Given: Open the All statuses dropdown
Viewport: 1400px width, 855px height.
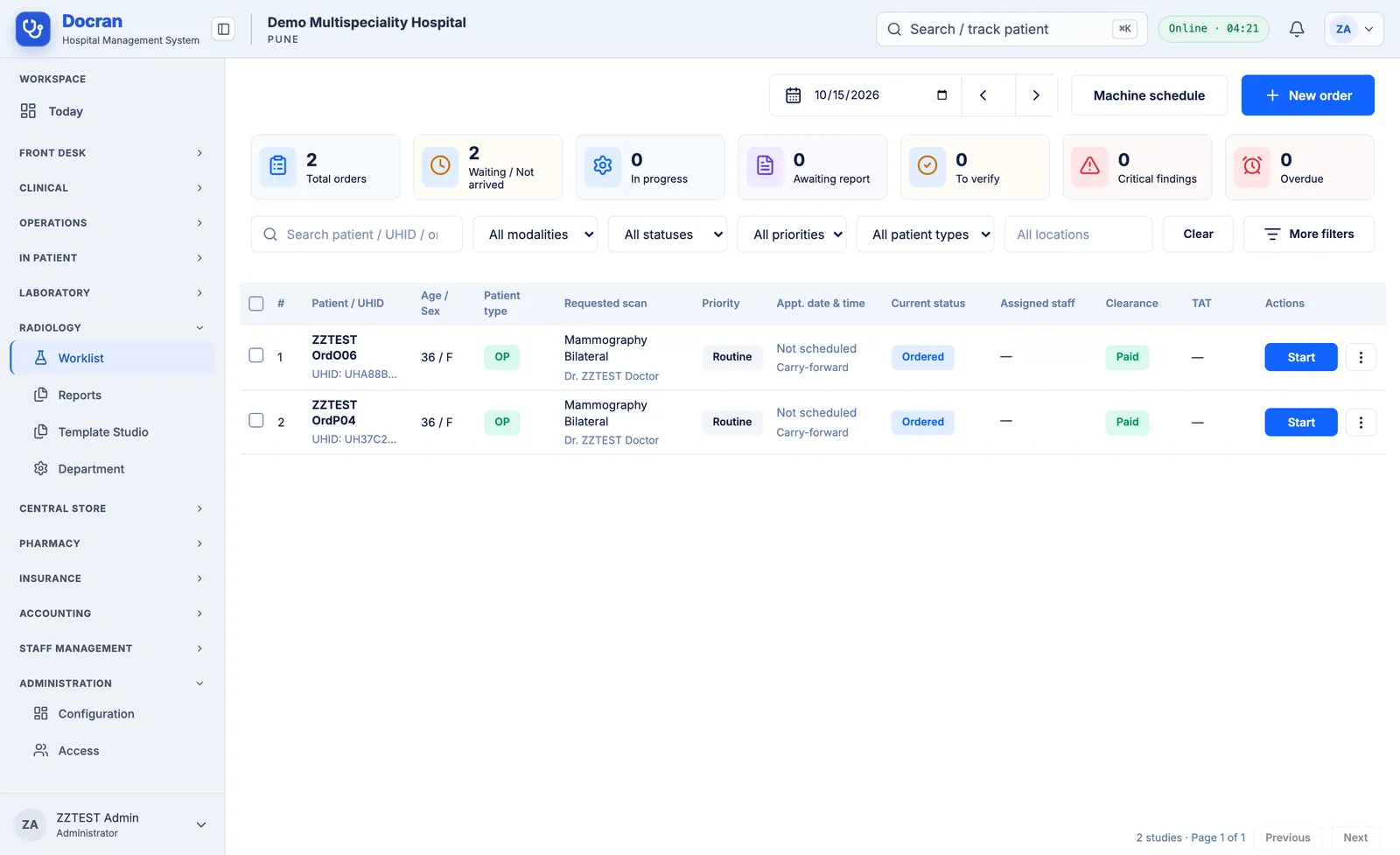Looking at the screenshot, I should tap(668, 235).
